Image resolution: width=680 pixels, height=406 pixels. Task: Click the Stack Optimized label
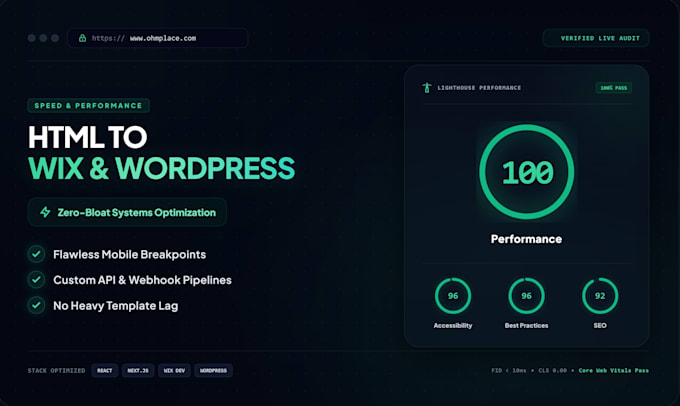point(56,370)
